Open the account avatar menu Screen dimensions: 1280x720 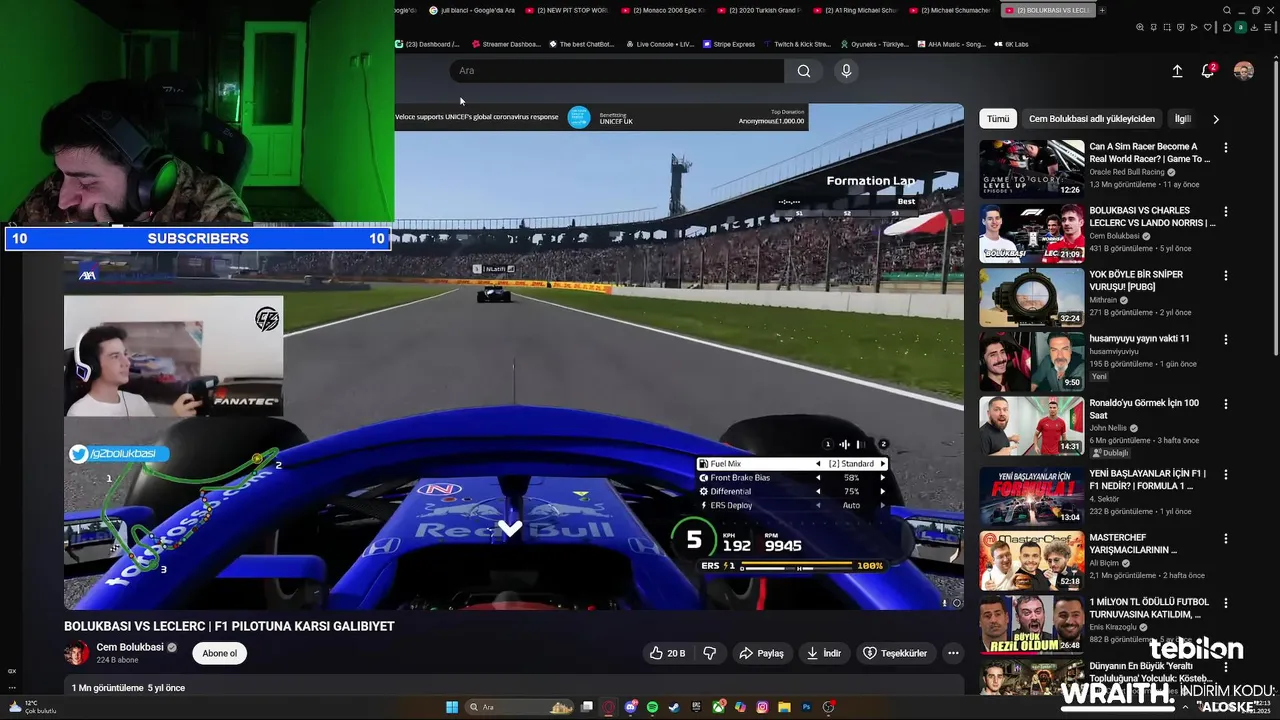point(1244,71)
